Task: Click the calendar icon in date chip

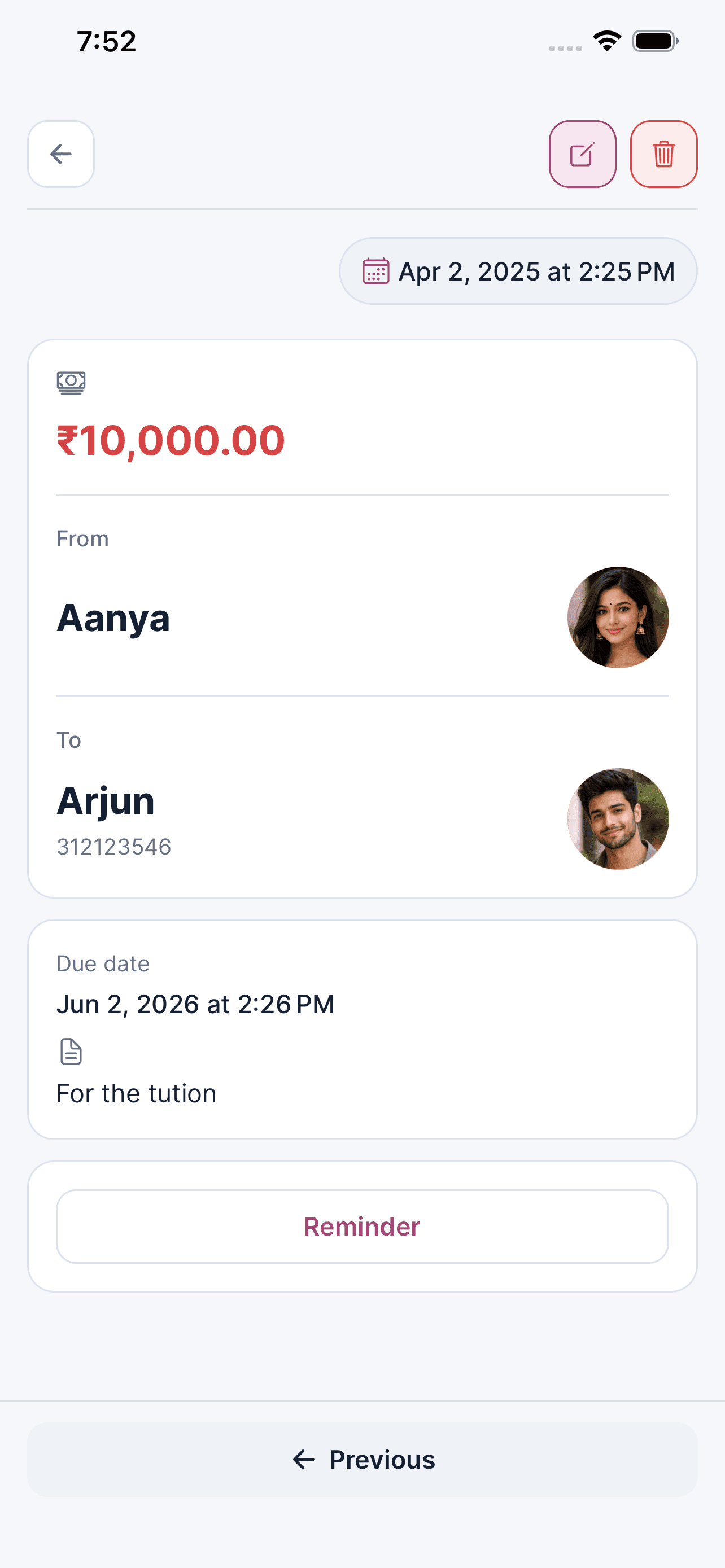Action: click(375, 271)
